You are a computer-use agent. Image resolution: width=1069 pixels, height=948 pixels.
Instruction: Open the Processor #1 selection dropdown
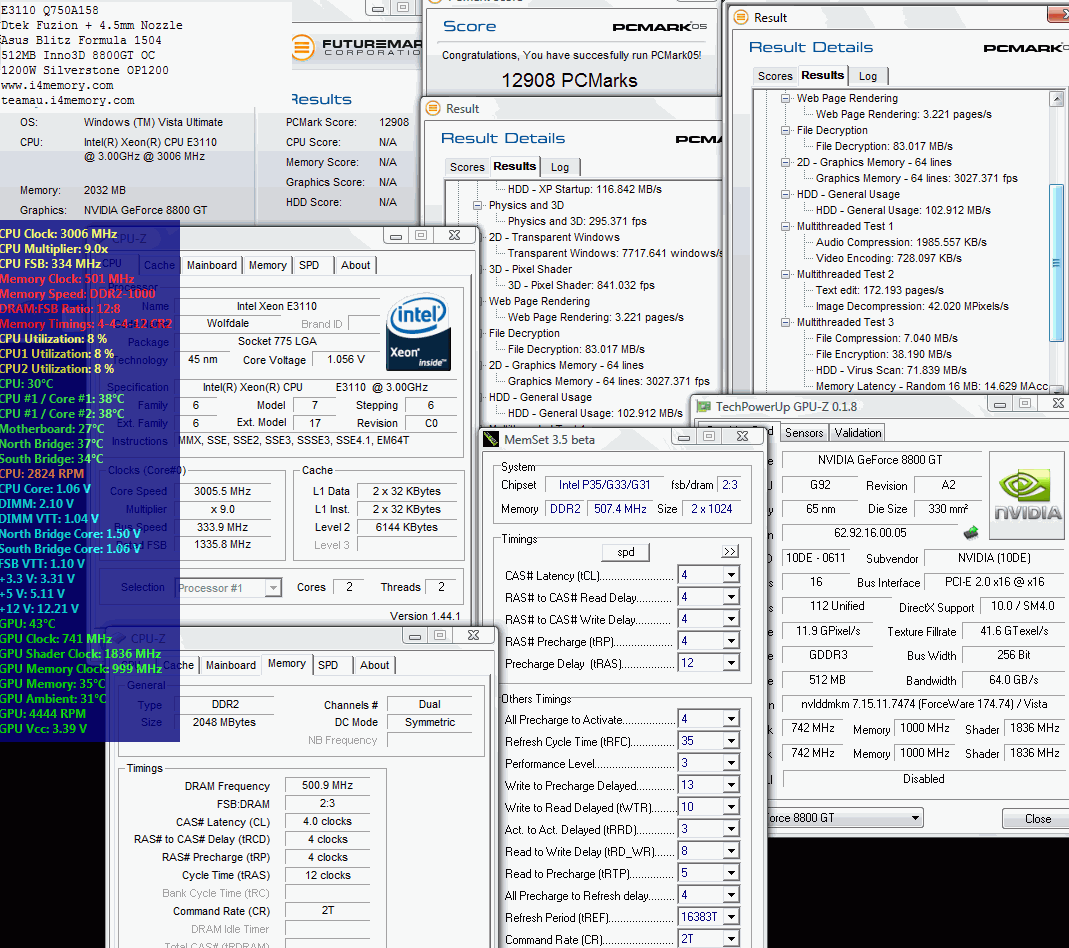pyautogui.click(x=273, y=587)
